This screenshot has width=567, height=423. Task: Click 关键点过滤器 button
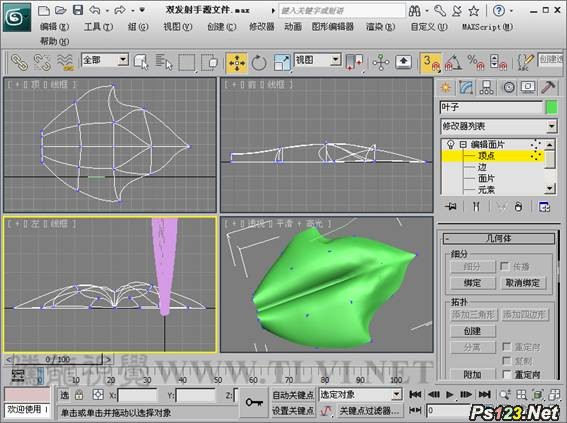tap(369, 411)
